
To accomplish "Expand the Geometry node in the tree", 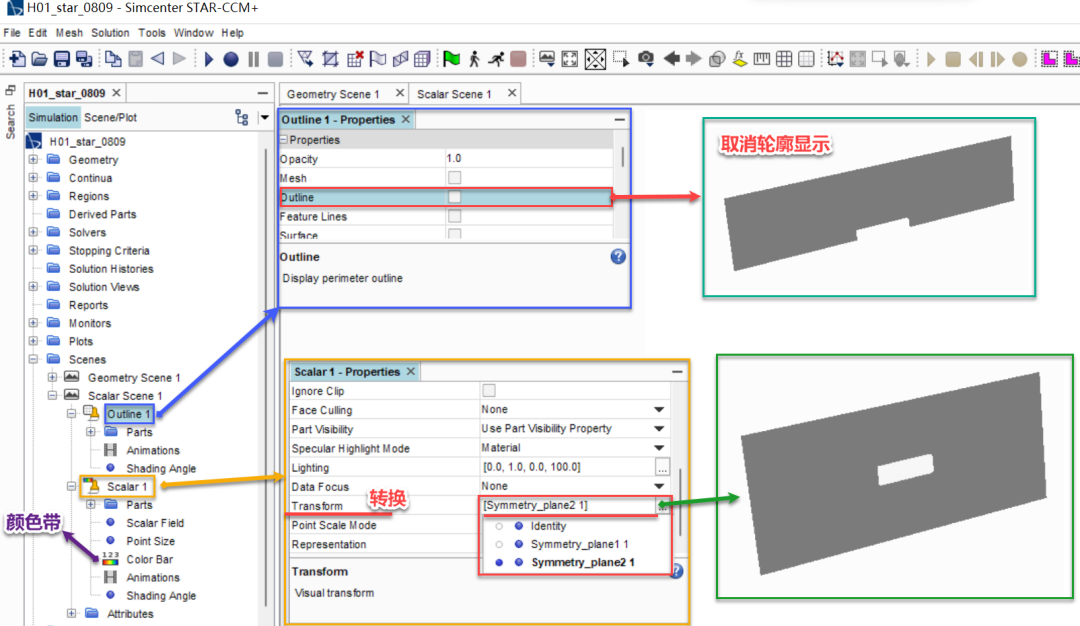I will coord(33,160).
